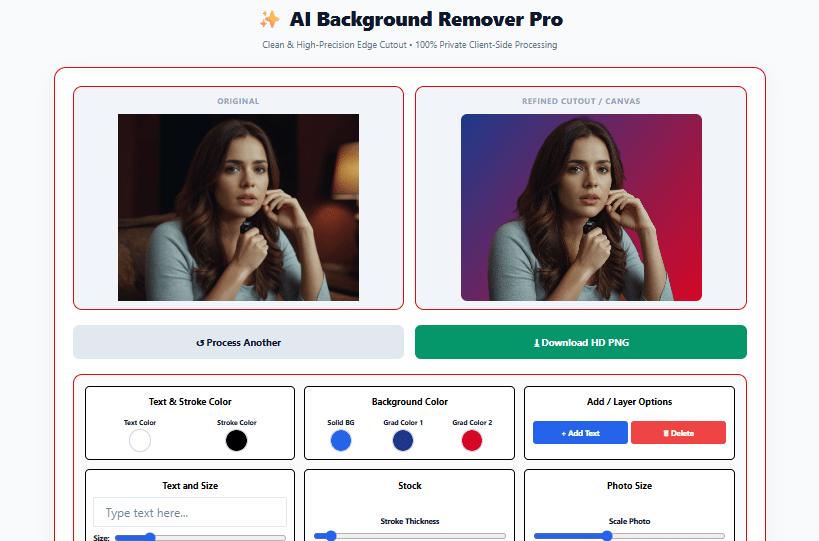Viewport: 819px width, 541px height.
Task: Add a new text layer
Action: tap(580, 433)
